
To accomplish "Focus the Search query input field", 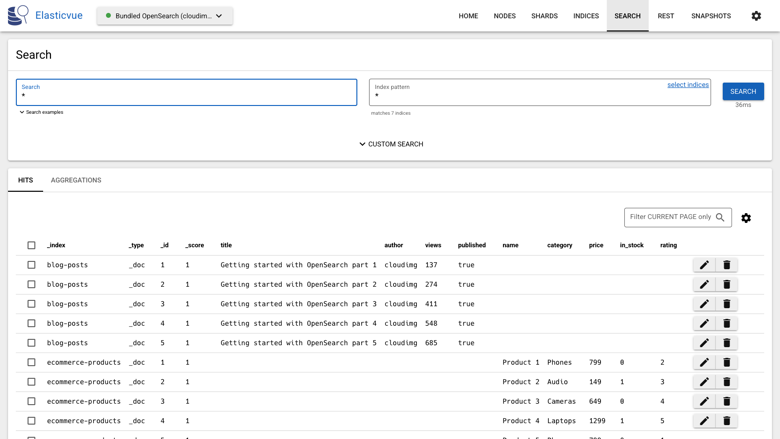I will point(187,92).
